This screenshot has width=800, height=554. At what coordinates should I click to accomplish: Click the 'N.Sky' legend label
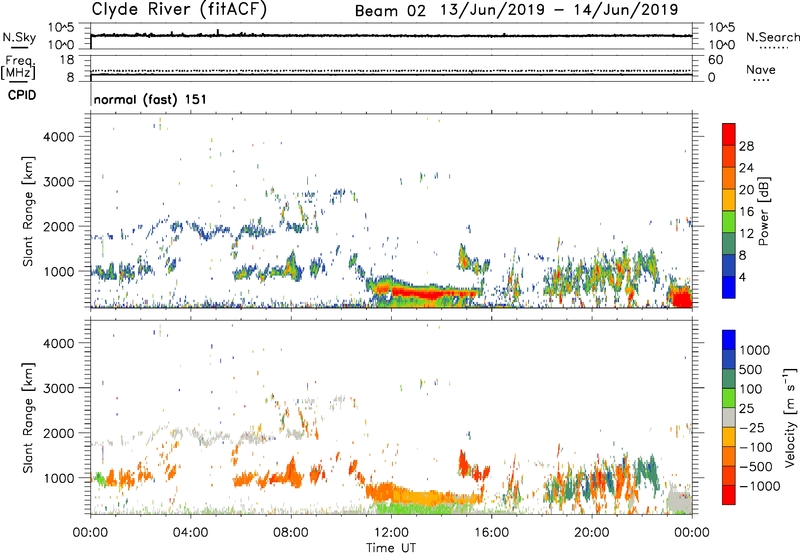(x=19, y=37)
